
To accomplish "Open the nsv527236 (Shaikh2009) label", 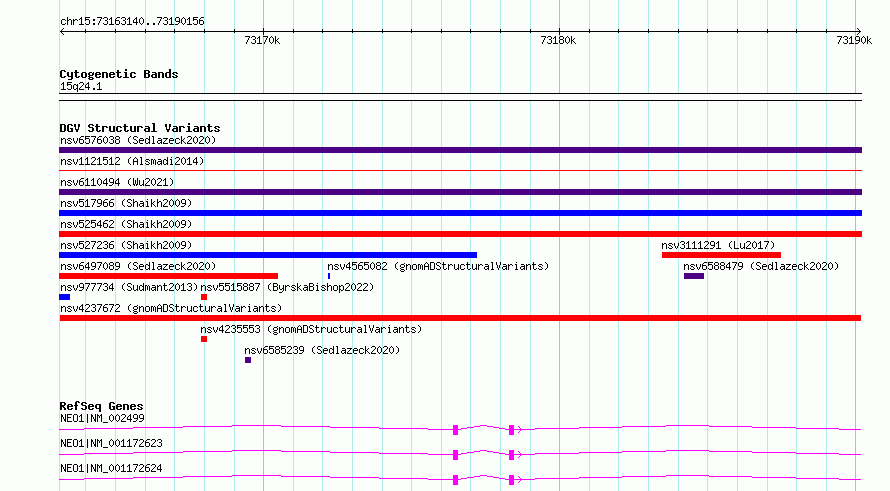I will (x=126, y=245).
